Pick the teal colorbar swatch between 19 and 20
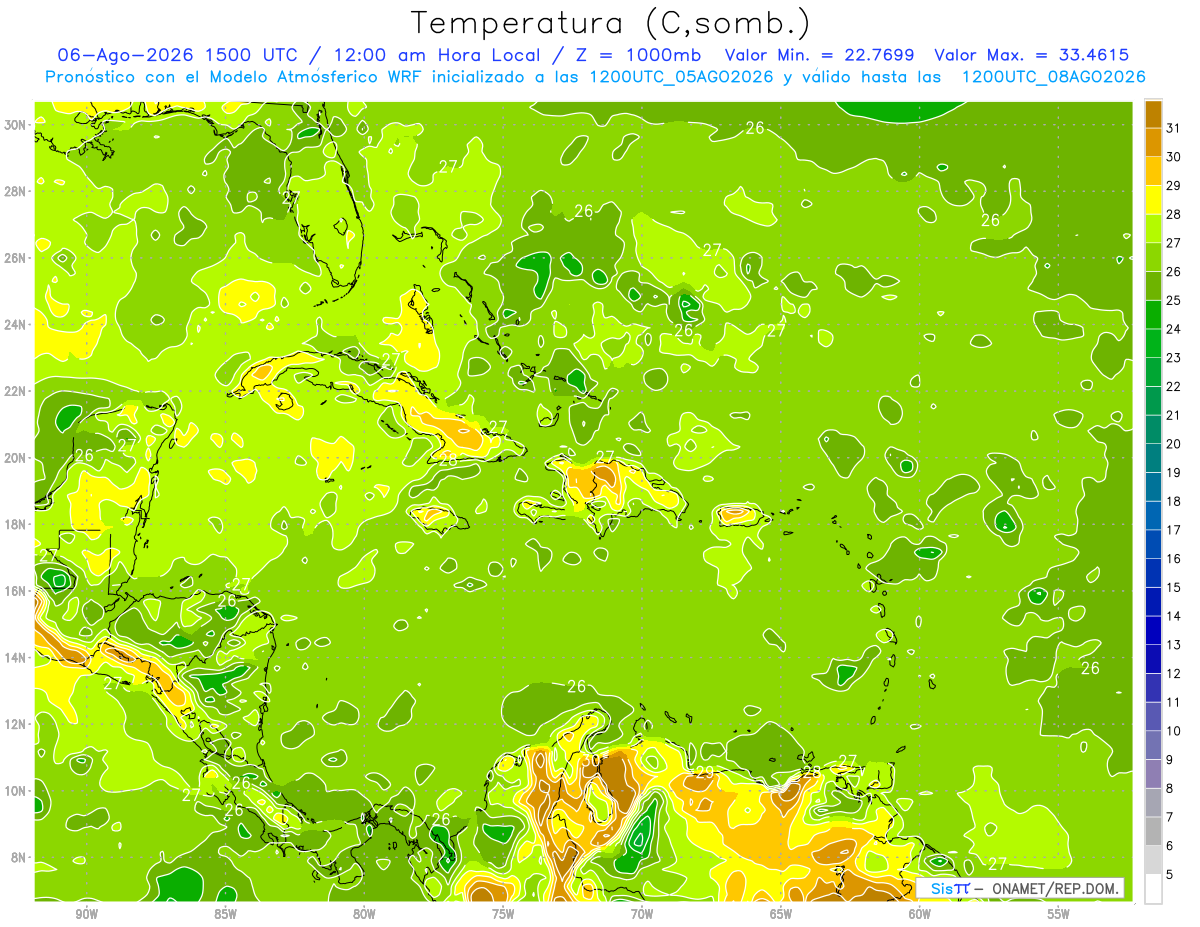Image resolution: width=1200 pixels, height=927 pixels. tap(1153, 458)
